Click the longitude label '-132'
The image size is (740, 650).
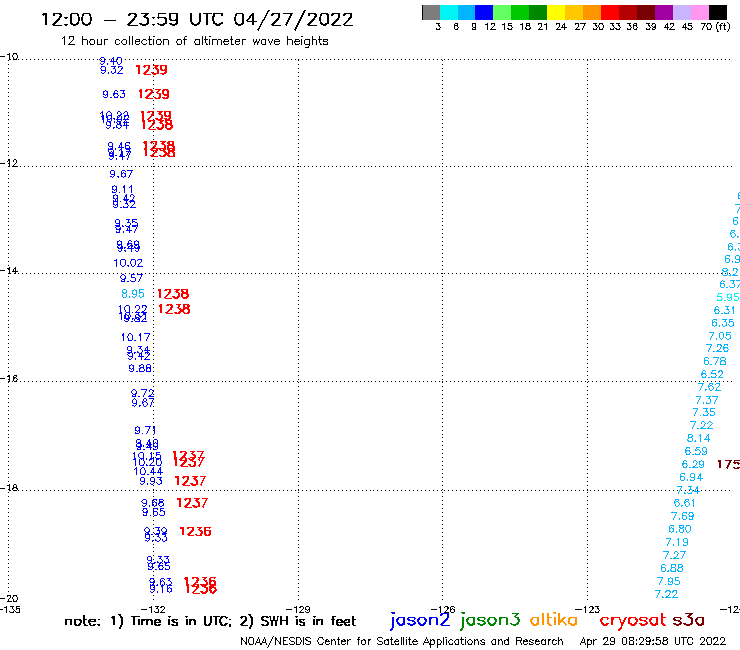(x=153, y=609)
